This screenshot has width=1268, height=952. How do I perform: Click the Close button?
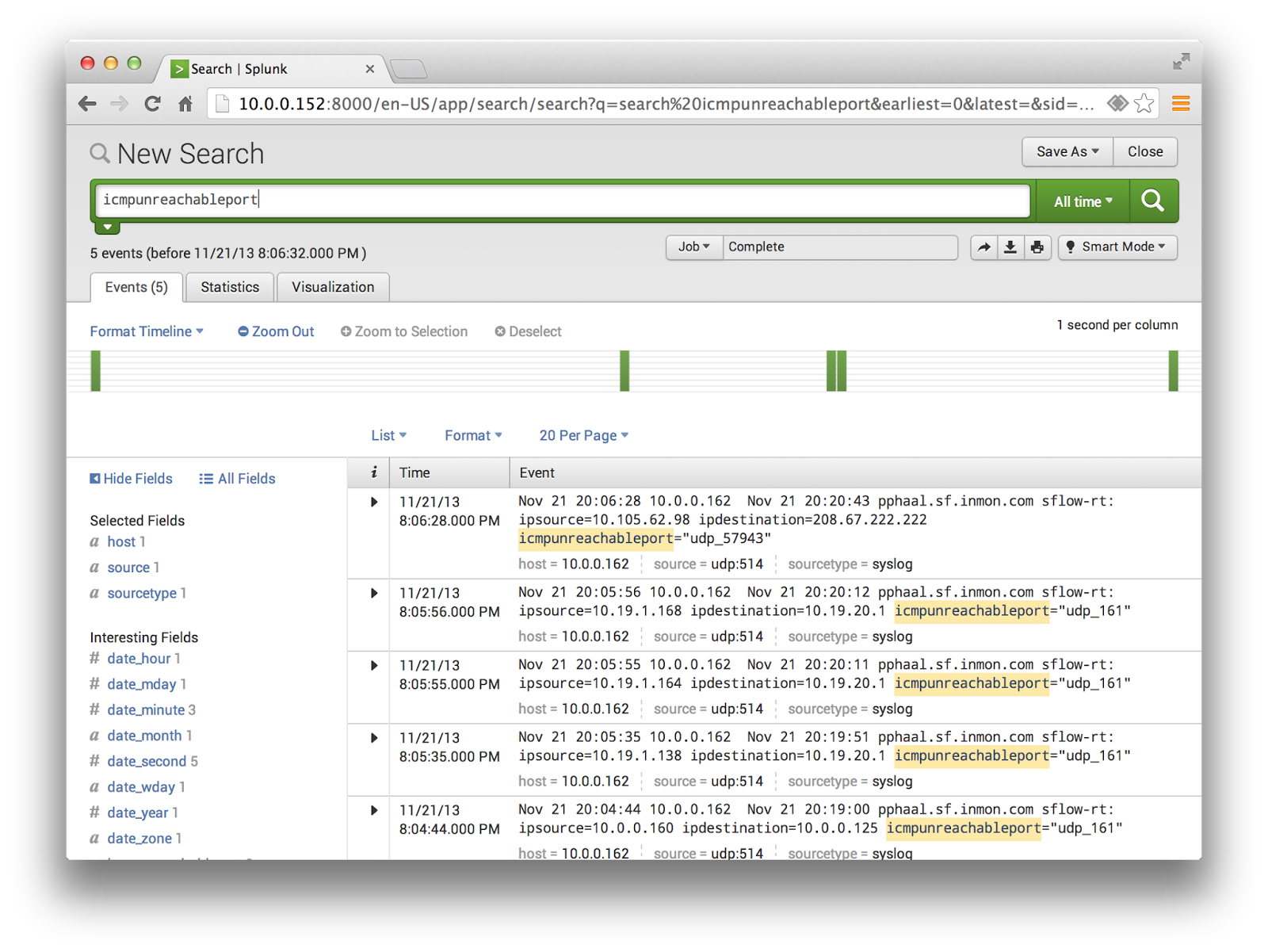click(x=1145, y=151)
